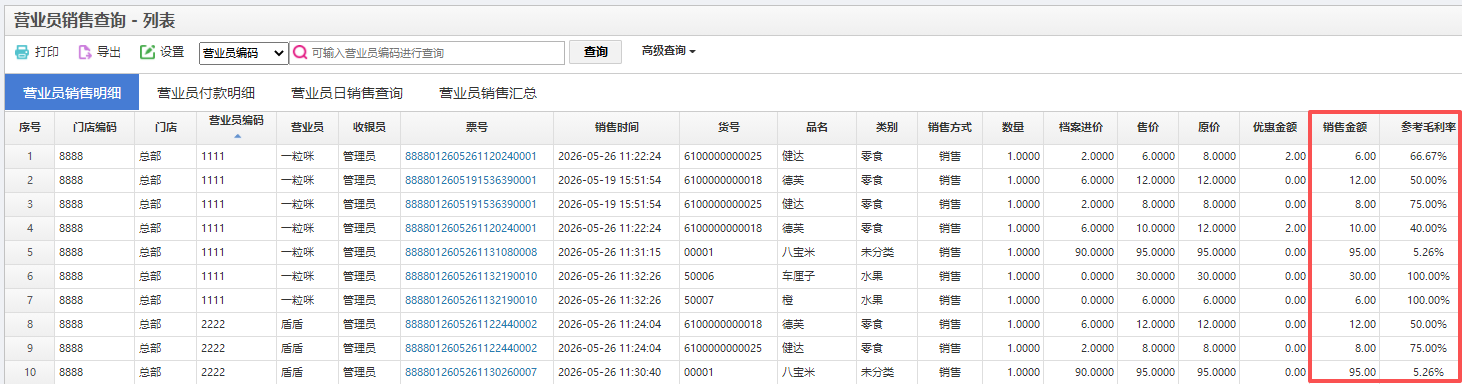Switch to 营业员销售汇总 tab
1462x384 pixels.
click(x=488, y=93)
